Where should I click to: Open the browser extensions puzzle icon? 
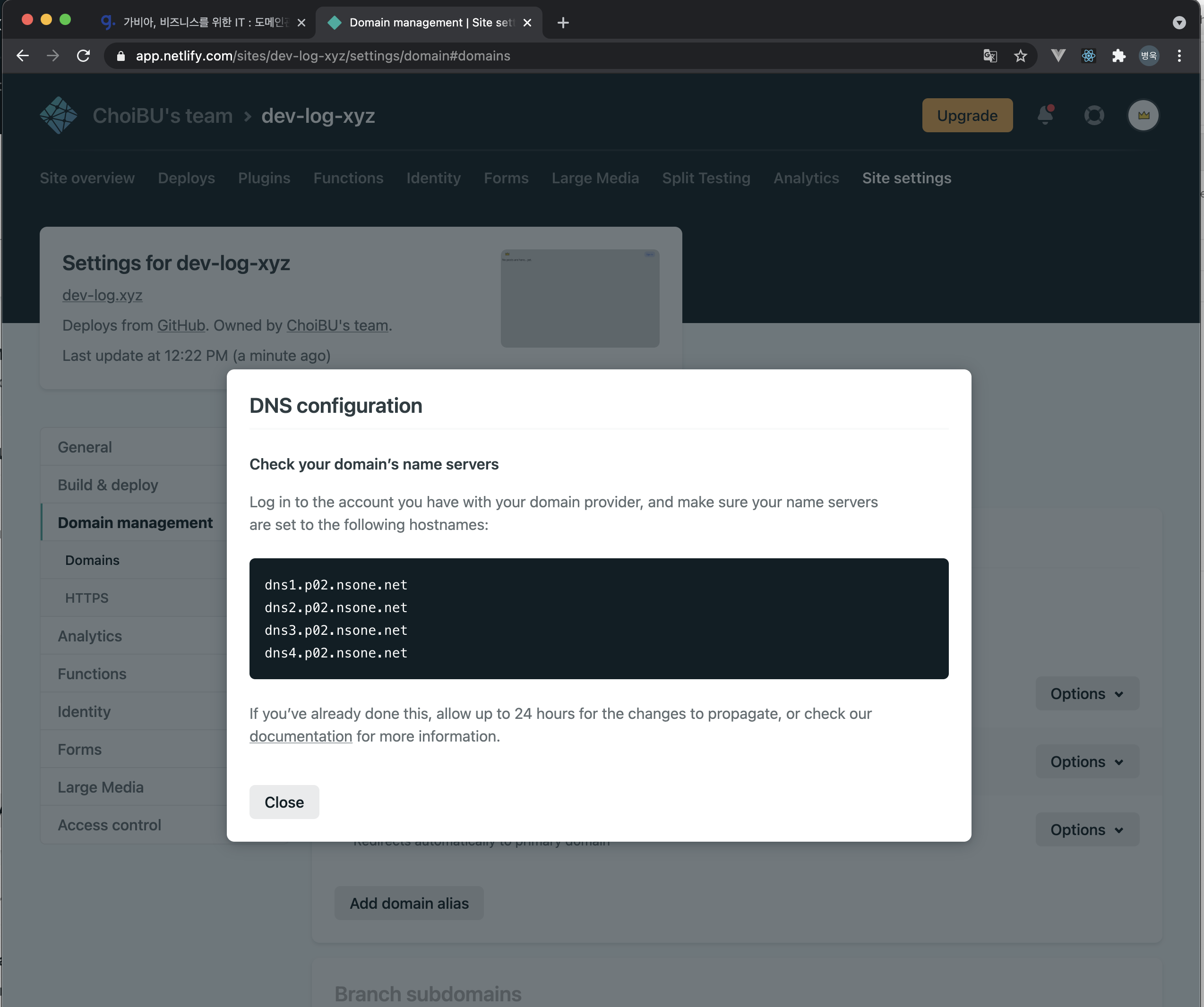click(1118, 56)
